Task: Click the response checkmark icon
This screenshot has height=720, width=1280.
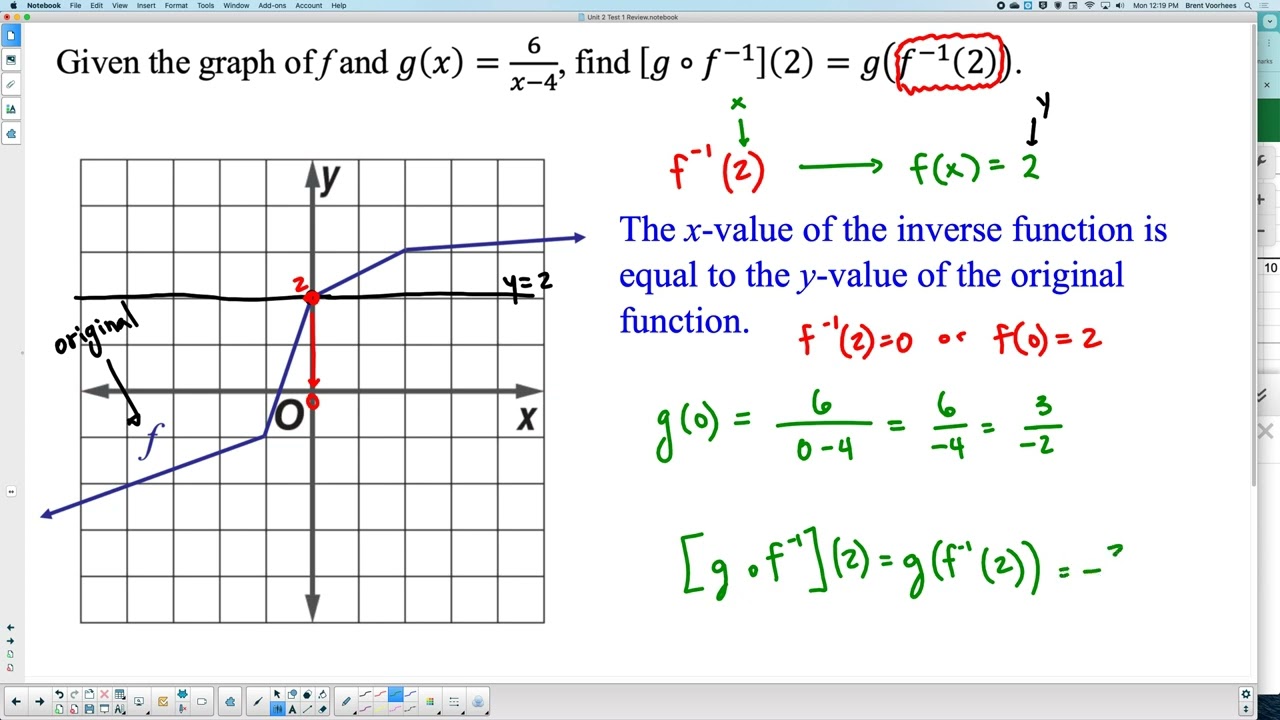Action: point(163,701)
